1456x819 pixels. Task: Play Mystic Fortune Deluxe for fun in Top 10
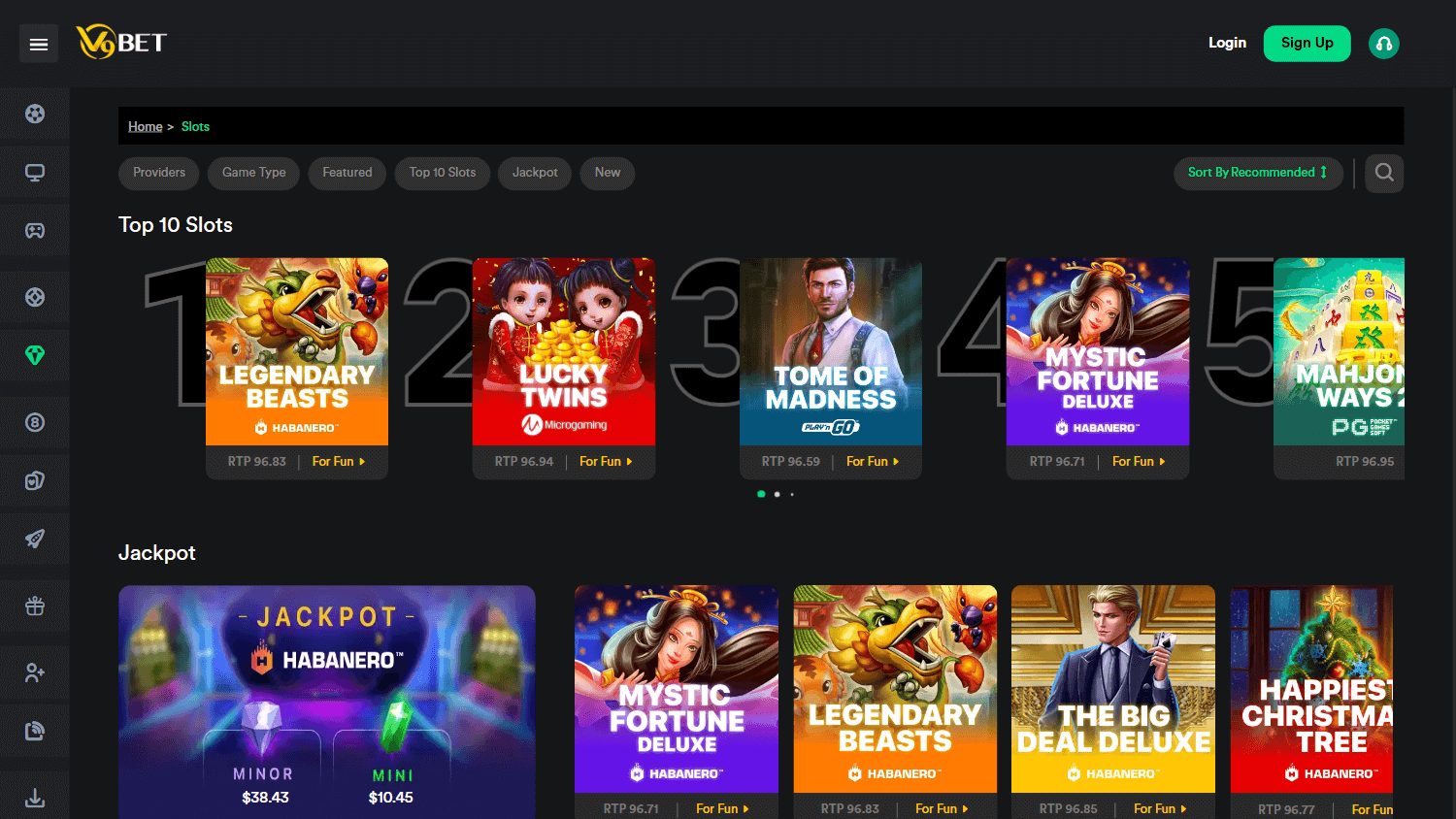click(x=1139, y=462)
